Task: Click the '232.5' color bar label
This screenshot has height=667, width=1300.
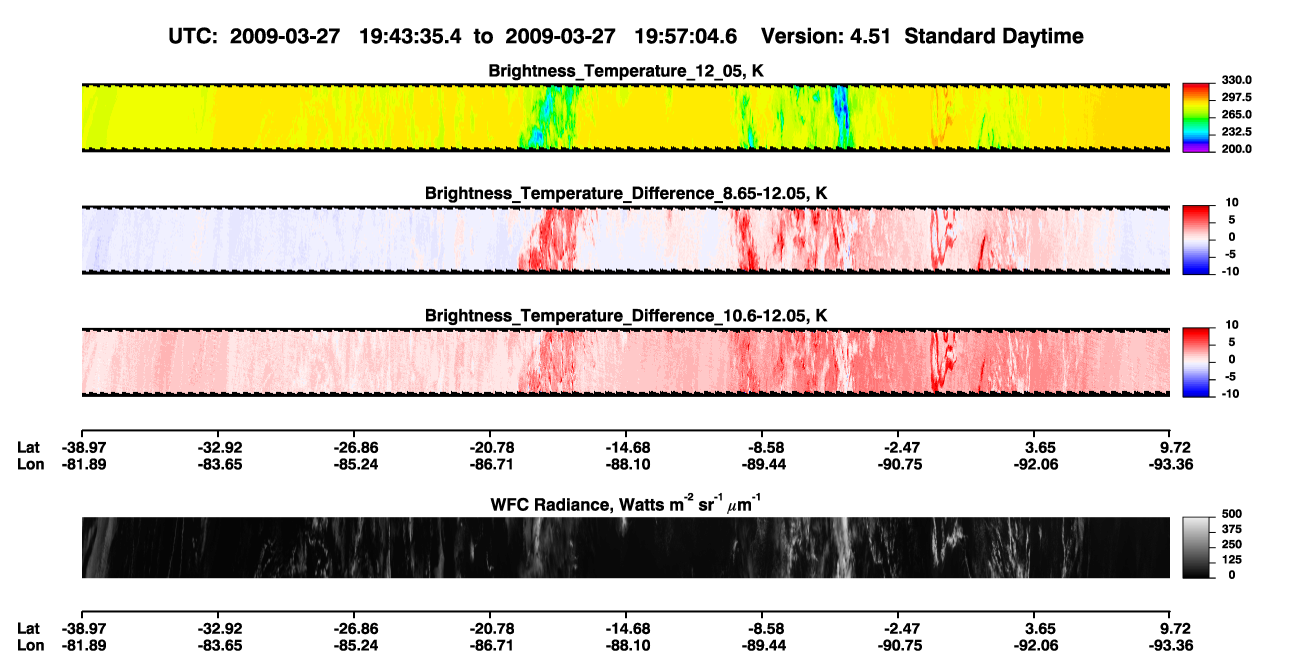Action: click(1236, 132)
